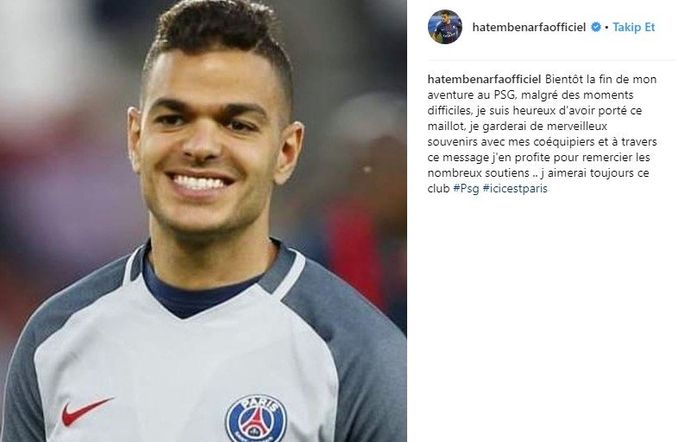Open hatembenarfaofficiel username in post header

click(x=529, y=27)
